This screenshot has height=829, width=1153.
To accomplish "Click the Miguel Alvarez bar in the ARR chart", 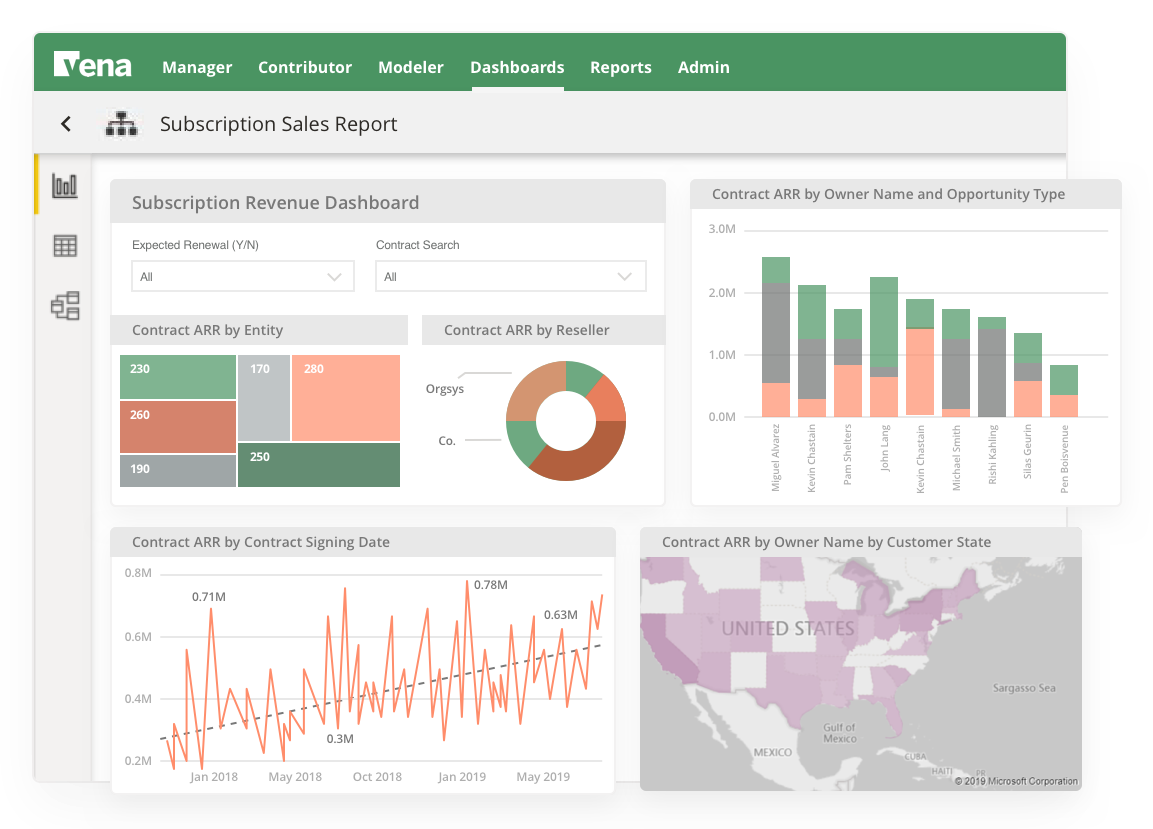I will coord(773,340).
